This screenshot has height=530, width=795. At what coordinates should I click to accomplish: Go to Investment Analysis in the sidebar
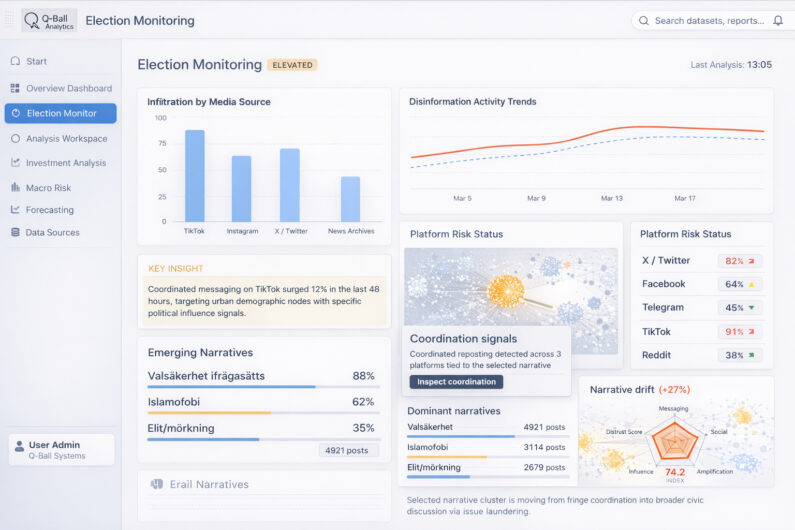(x=66, y=162)
